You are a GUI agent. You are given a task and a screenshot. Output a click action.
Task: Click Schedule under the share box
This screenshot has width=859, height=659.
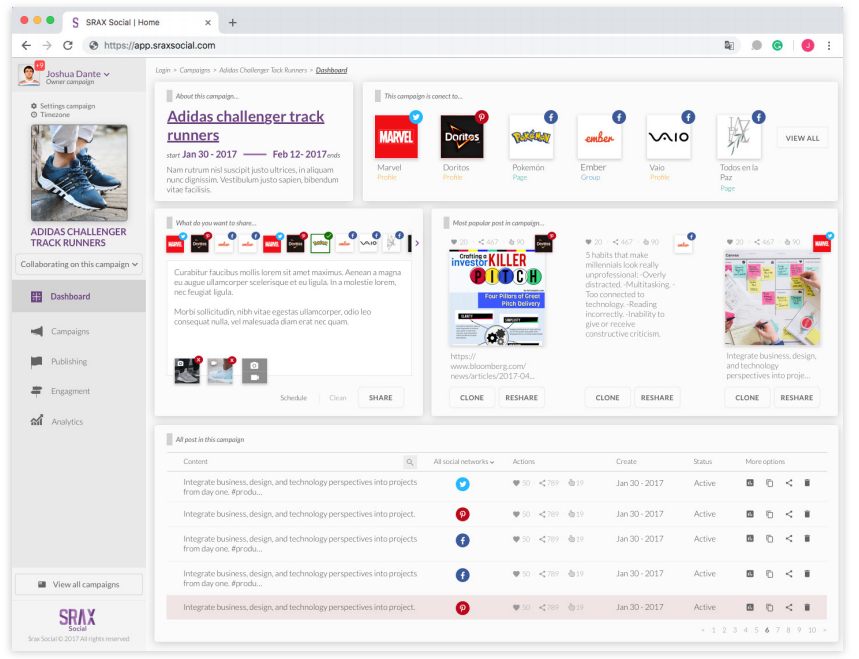(294, 398)
